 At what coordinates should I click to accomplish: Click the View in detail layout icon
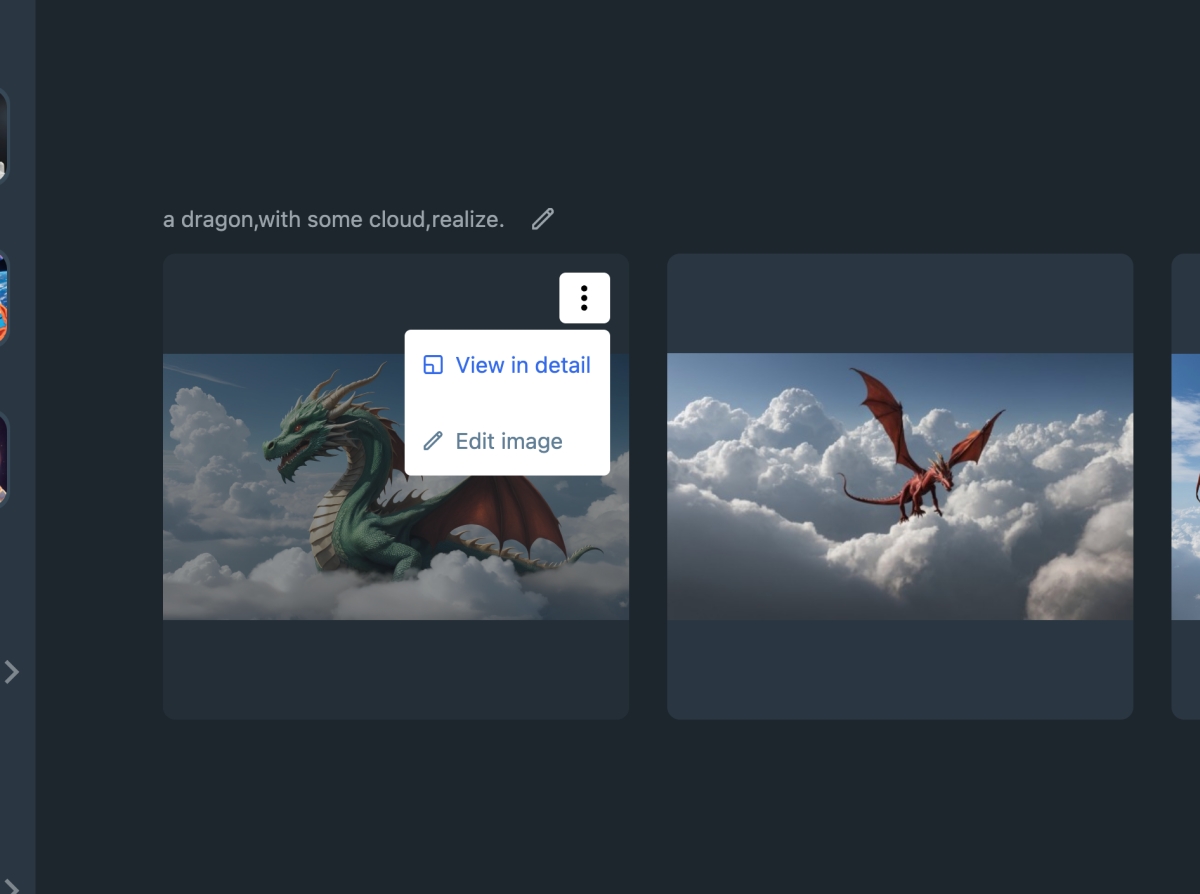433,365
